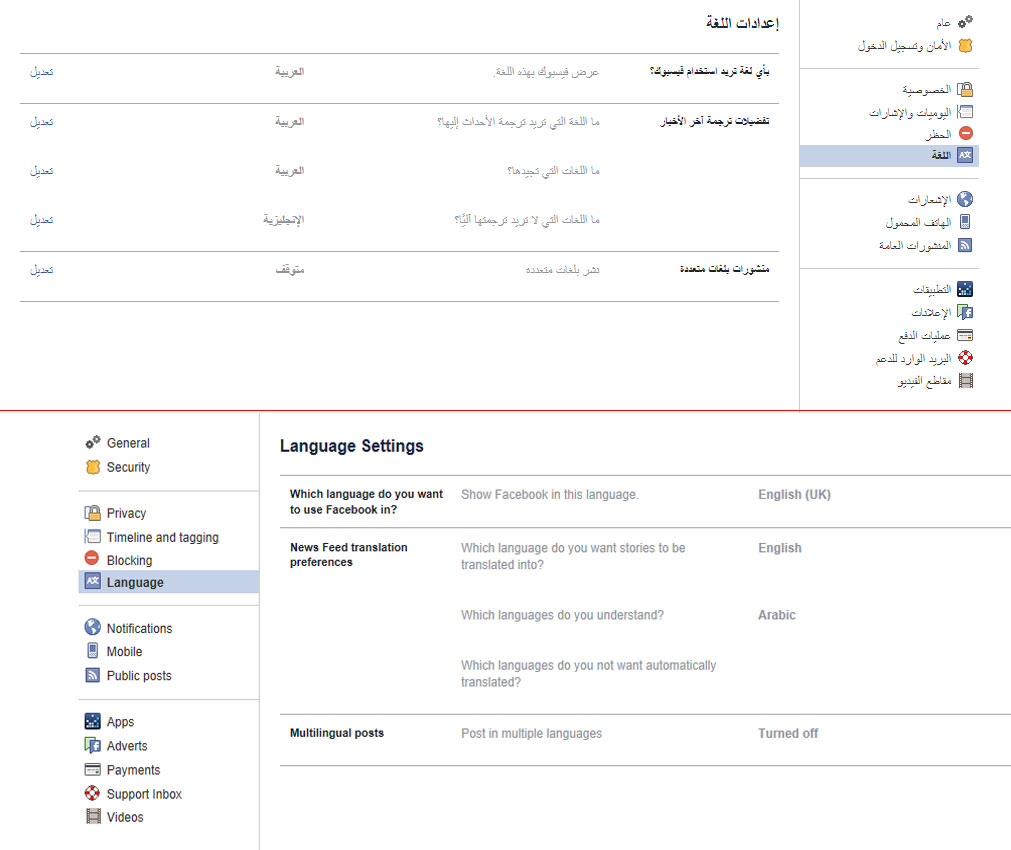Select the language icon beside "اللغة"

(x=965, y=155)
